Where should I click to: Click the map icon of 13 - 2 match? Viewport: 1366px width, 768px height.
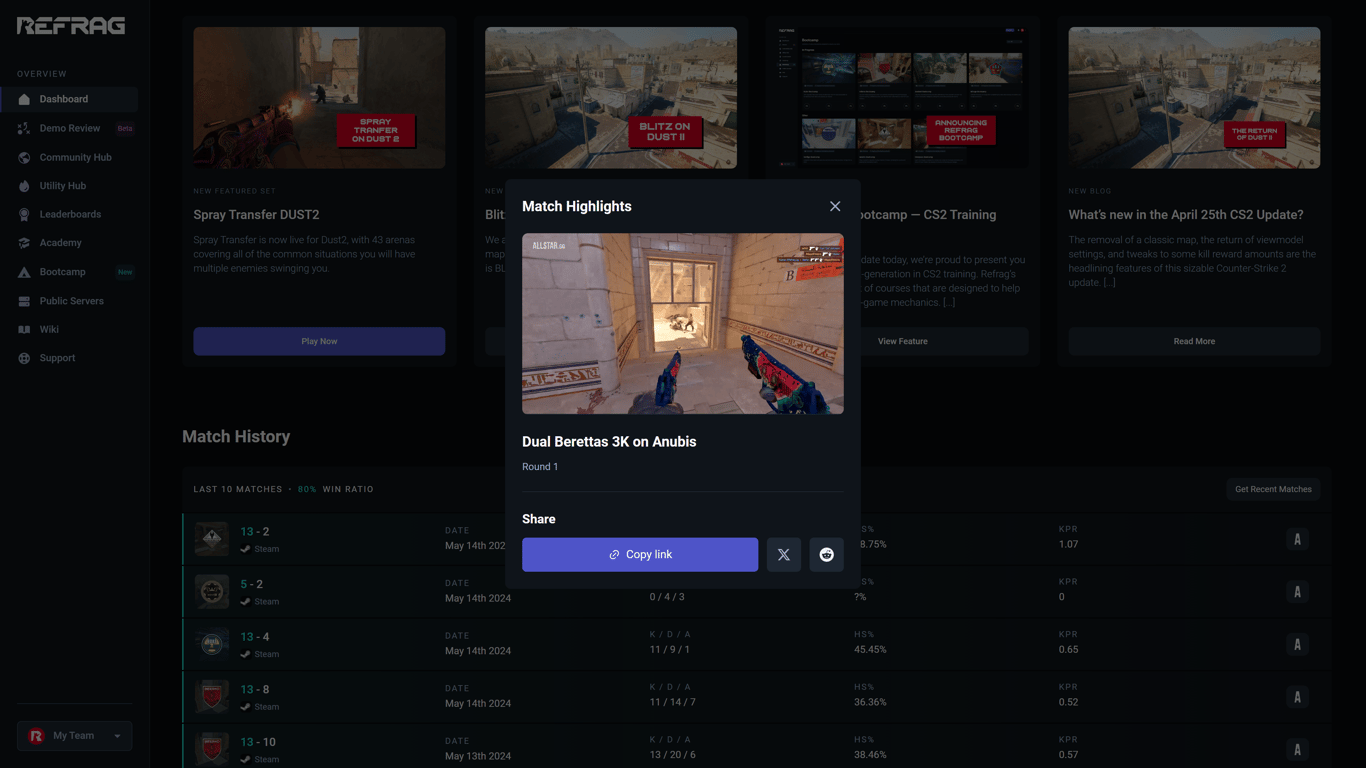click(x=212, y=539)
